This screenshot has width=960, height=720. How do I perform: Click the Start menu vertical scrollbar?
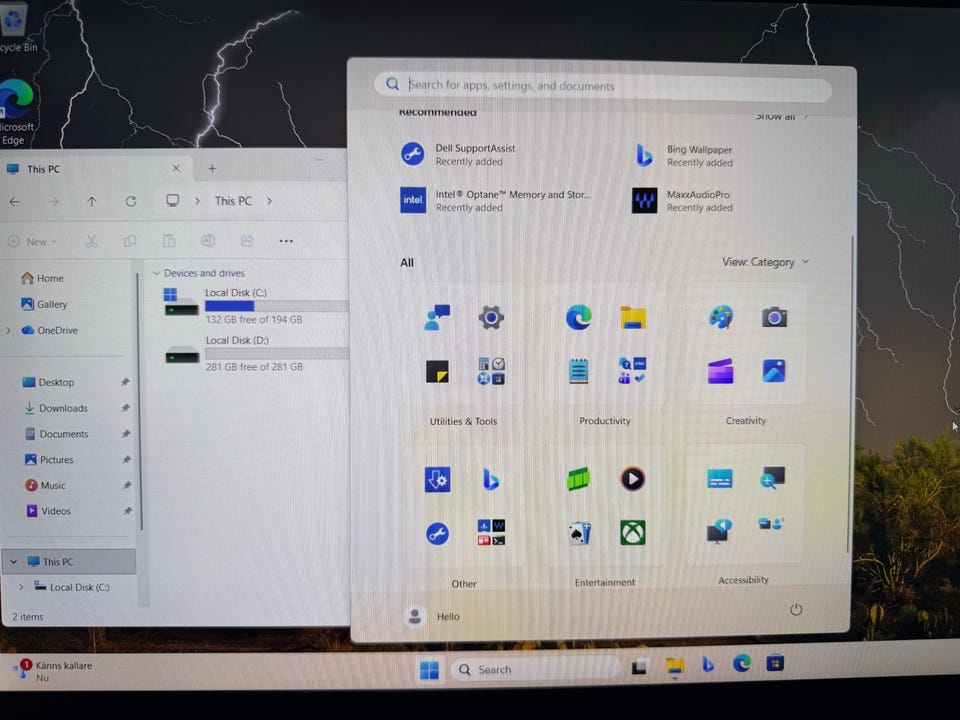(851, 395)
